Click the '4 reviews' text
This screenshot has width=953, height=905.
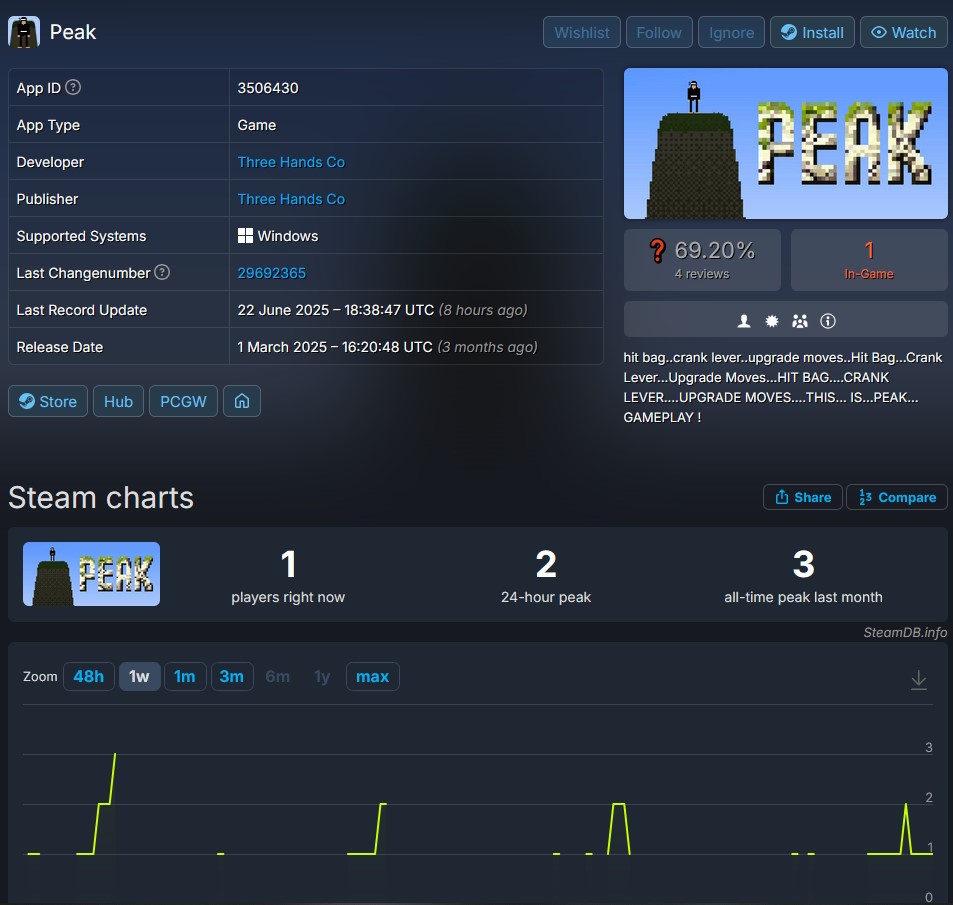[702, 274]
